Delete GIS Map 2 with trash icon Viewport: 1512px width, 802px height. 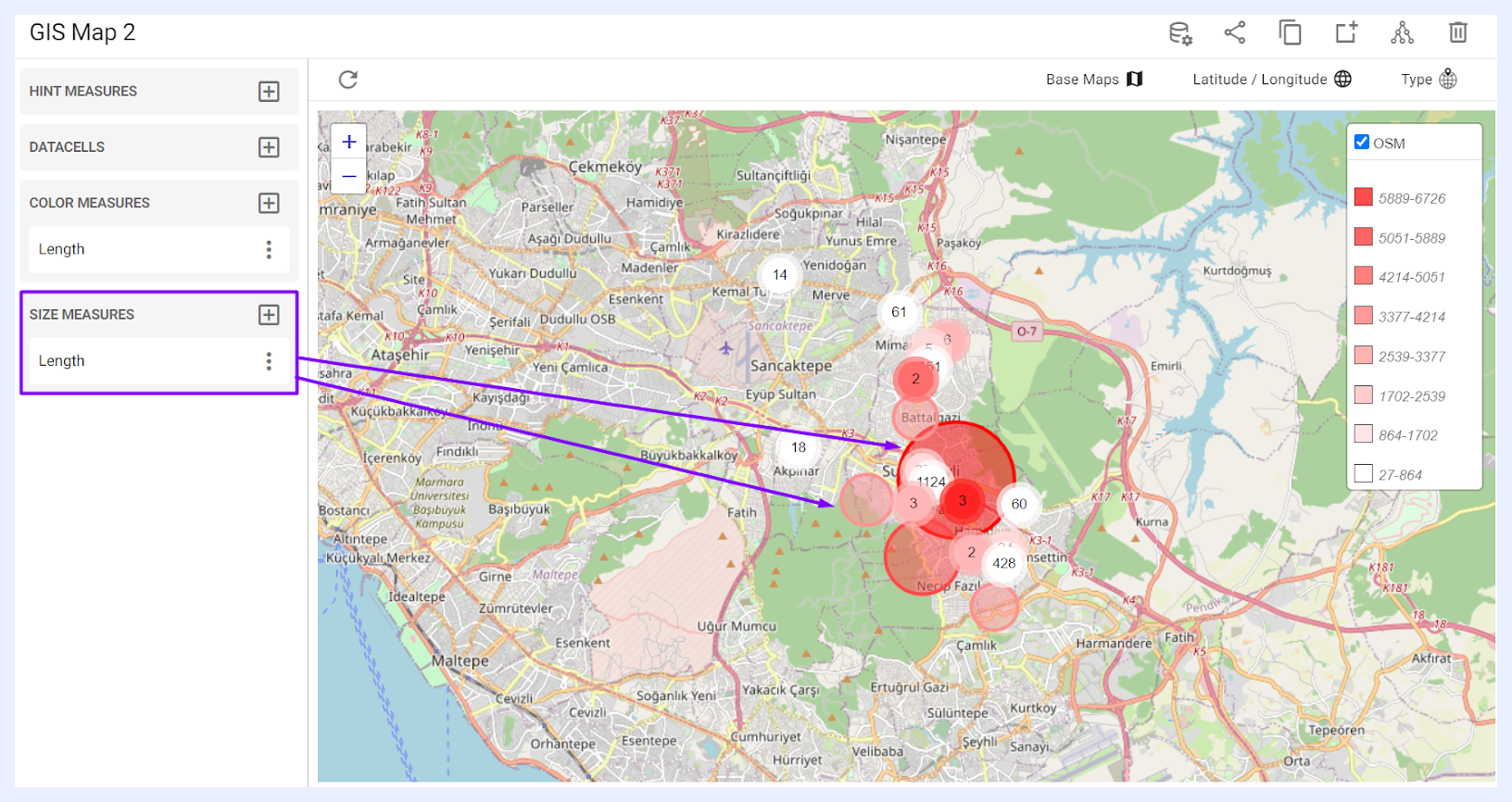click(x=1458, y=33)
